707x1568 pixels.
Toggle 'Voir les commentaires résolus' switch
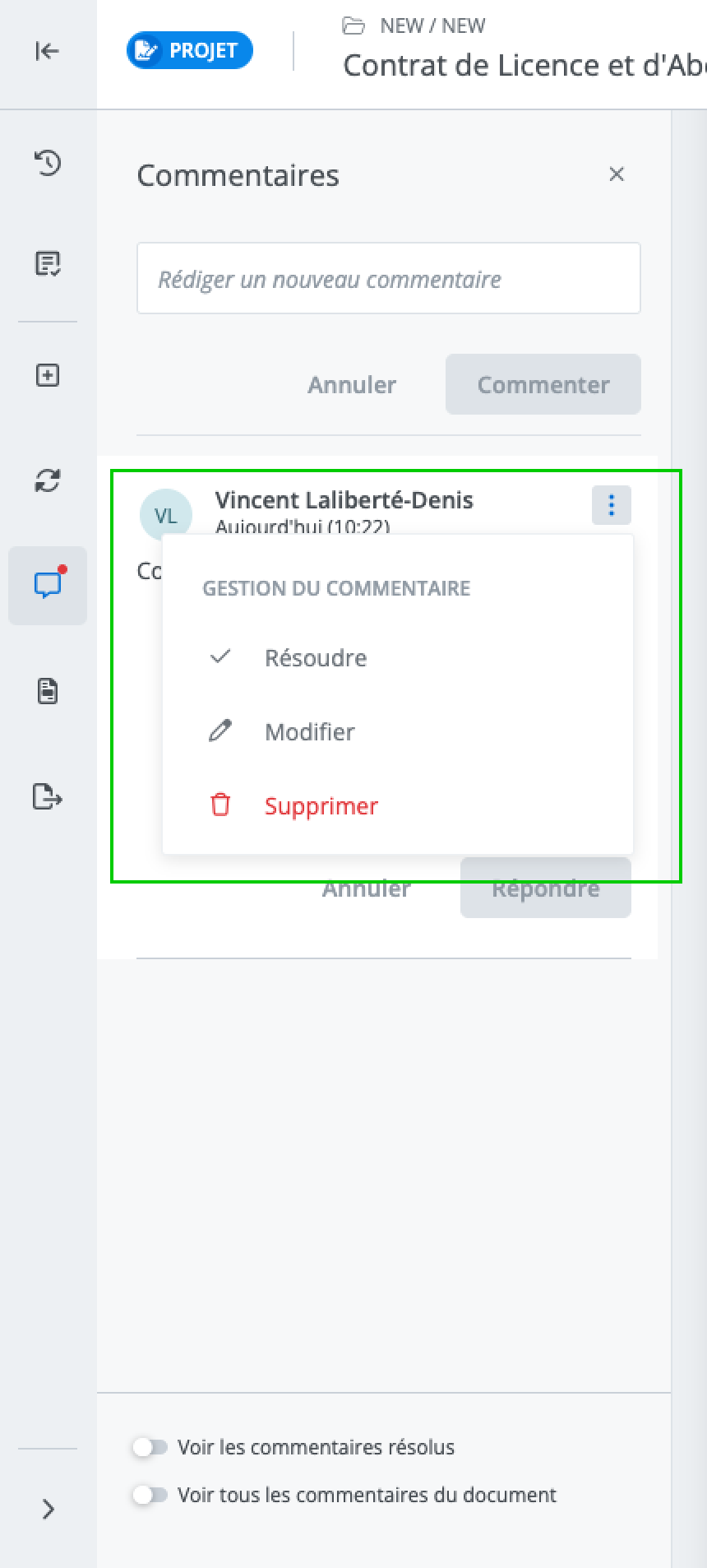(x=150, y=1447)
